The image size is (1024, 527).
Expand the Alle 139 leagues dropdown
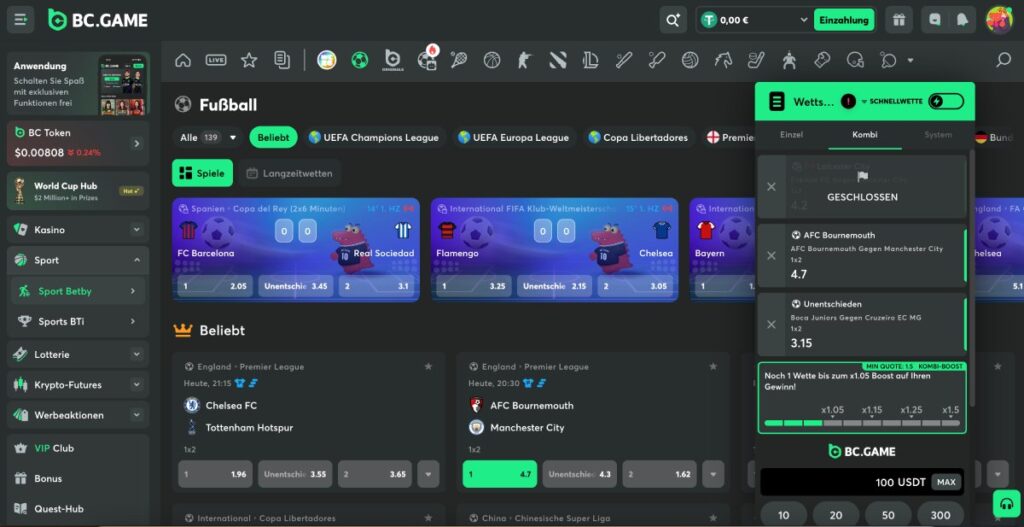tap(209, 138)
